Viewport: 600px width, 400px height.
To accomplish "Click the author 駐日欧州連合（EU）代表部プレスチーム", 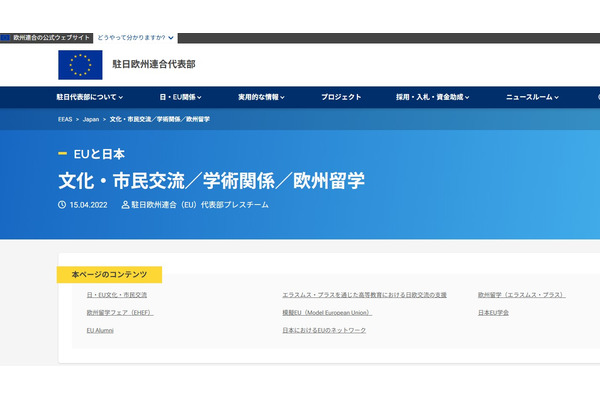I will (200, 205).
